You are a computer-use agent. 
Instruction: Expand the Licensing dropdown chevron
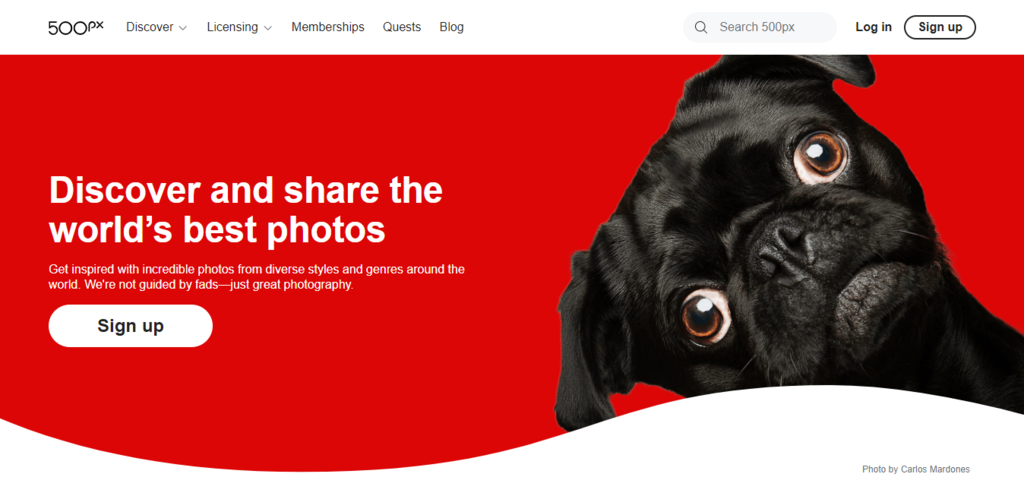click(x=268, y=28)
